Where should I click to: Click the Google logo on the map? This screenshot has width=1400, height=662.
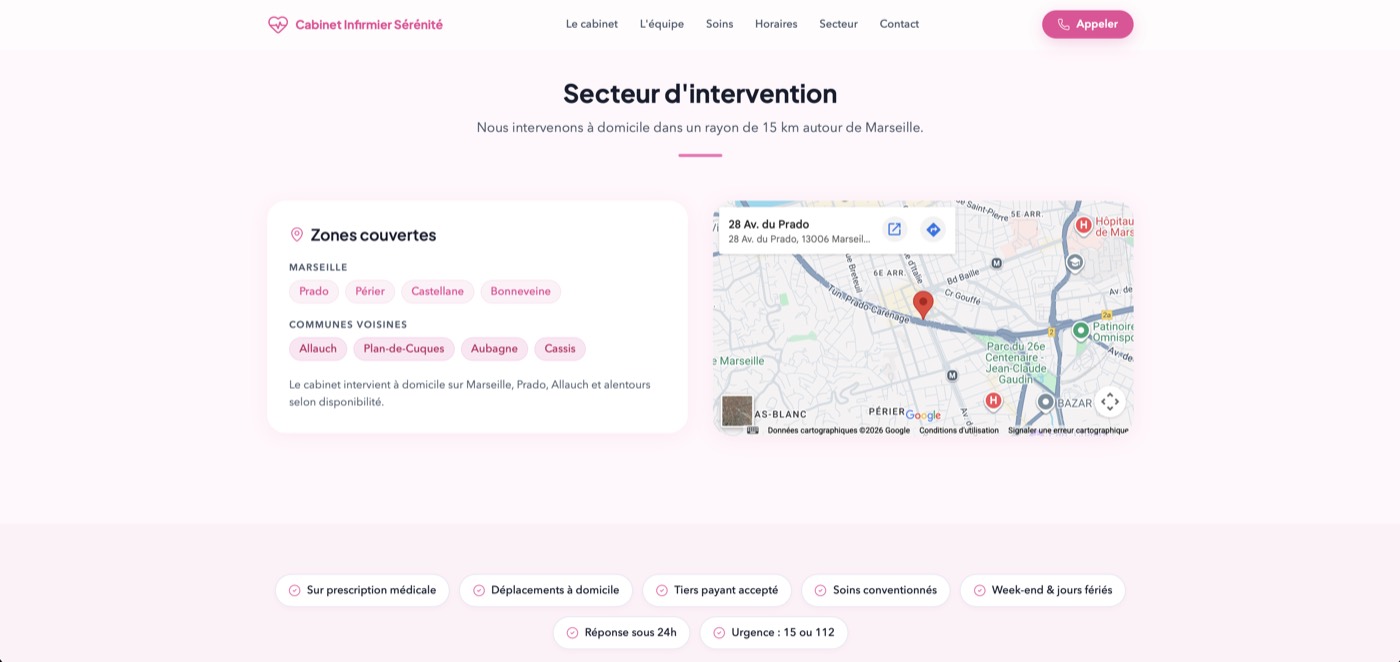(923, 415)
